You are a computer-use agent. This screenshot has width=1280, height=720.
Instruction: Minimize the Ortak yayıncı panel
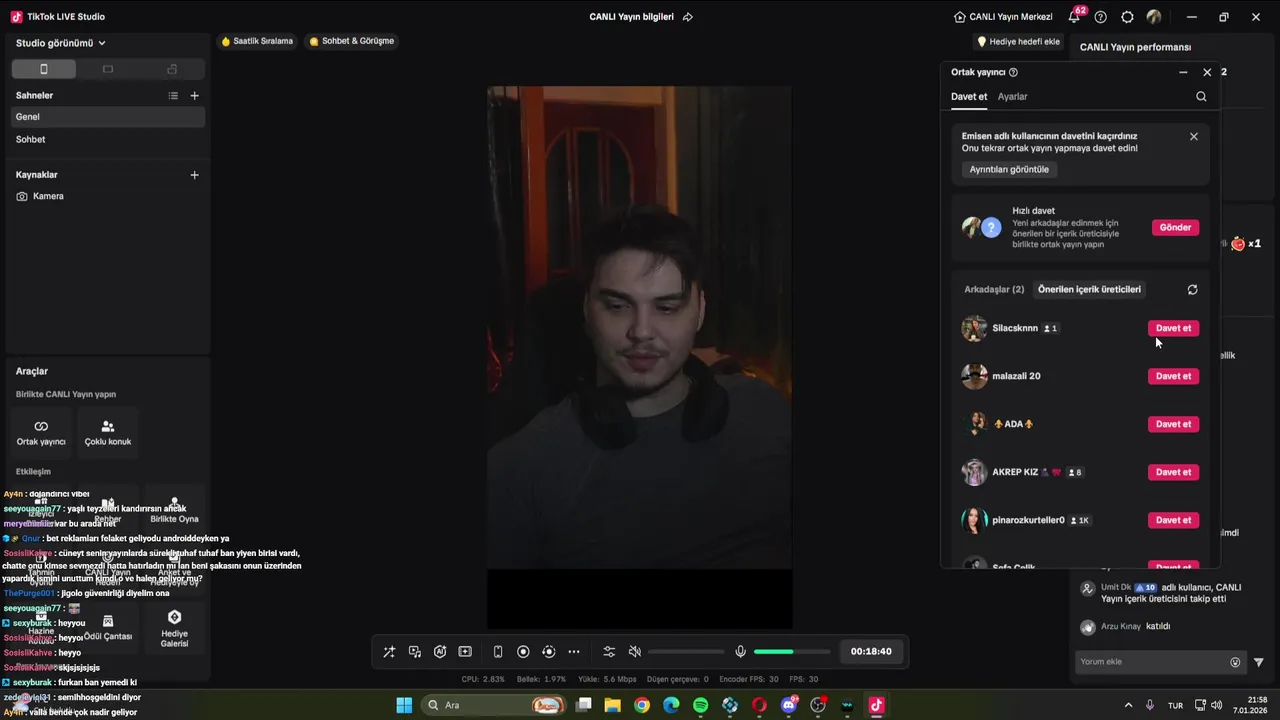1183,72
